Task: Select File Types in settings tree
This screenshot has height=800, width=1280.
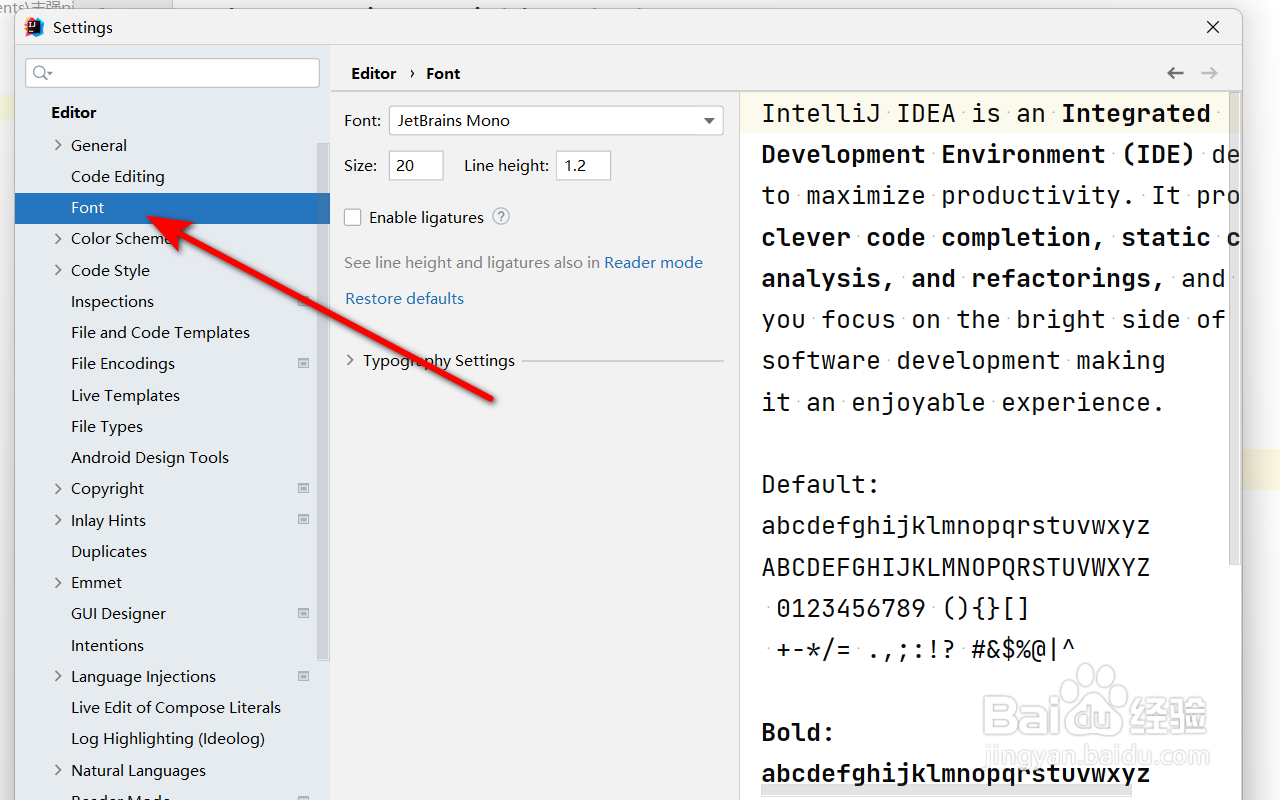Action: [x=107, y=426]
